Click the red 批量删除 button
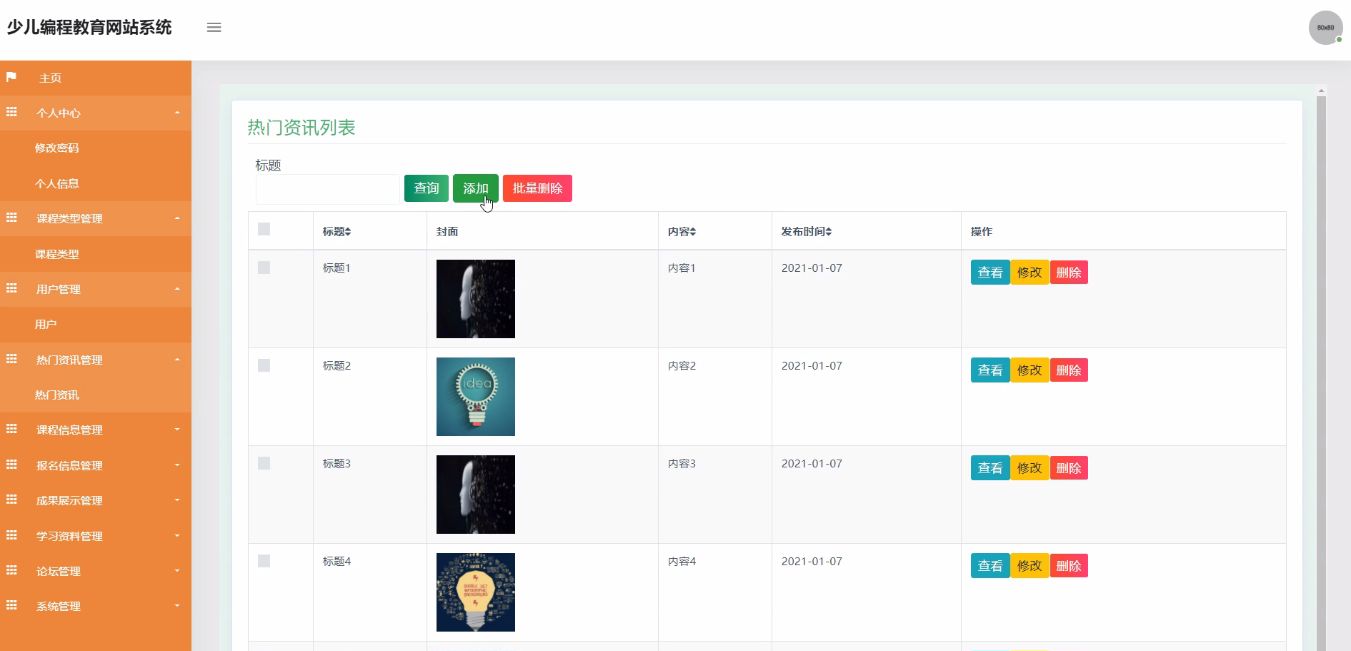Image resolution: width=1351 pixels, height=651 pixels. (537, 188)
